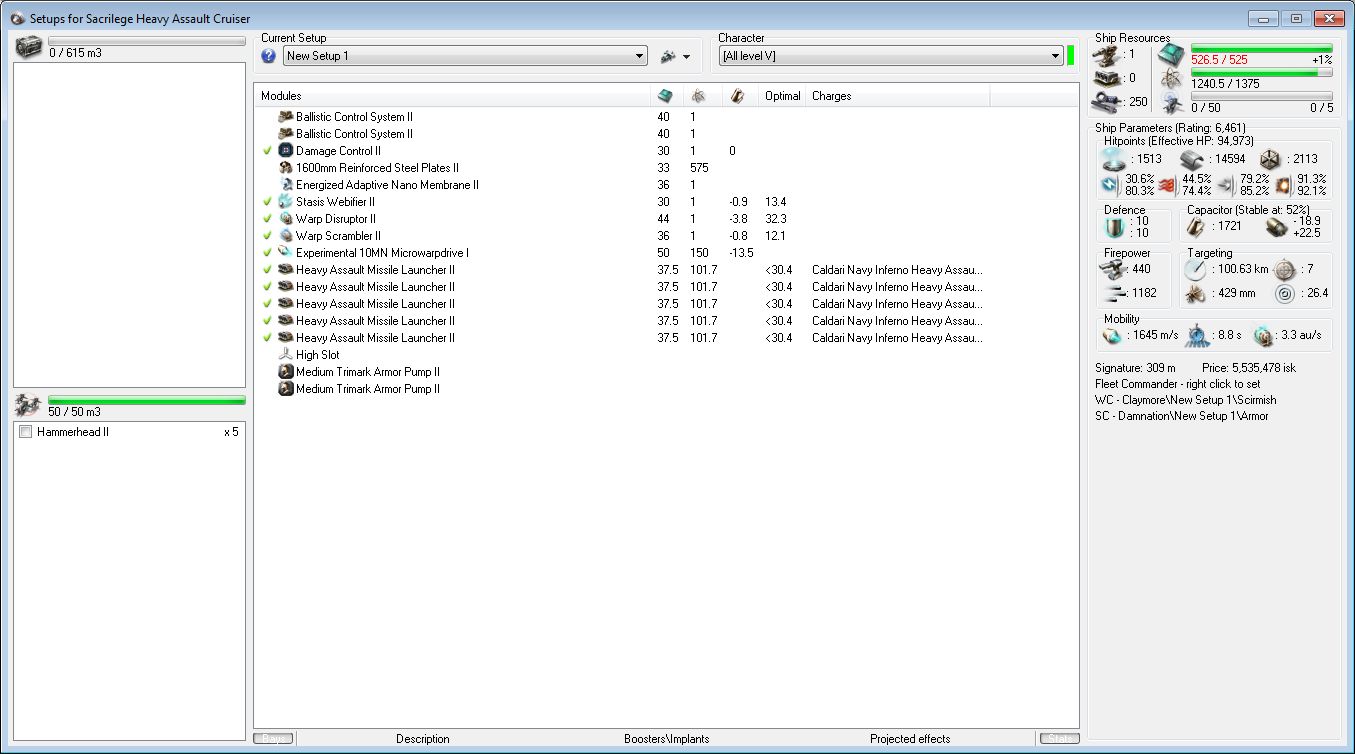This screenshot has height=754, width=1355.
Task: Sort by the Charges column header
Action: pyautogui.click(x=898, y=96)
